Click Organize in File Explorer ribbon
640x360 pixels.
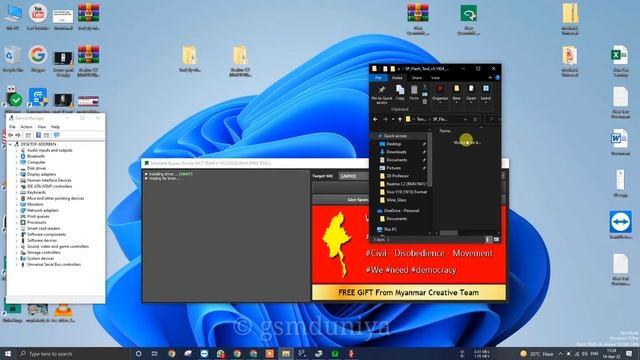point(440,93)
